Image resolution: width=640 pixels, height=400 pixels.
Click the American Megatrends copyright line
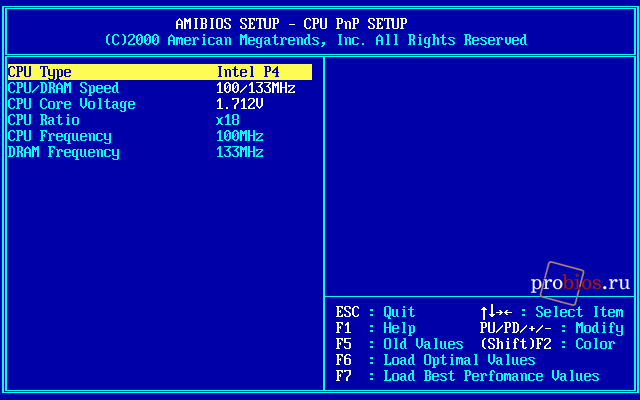316,40
